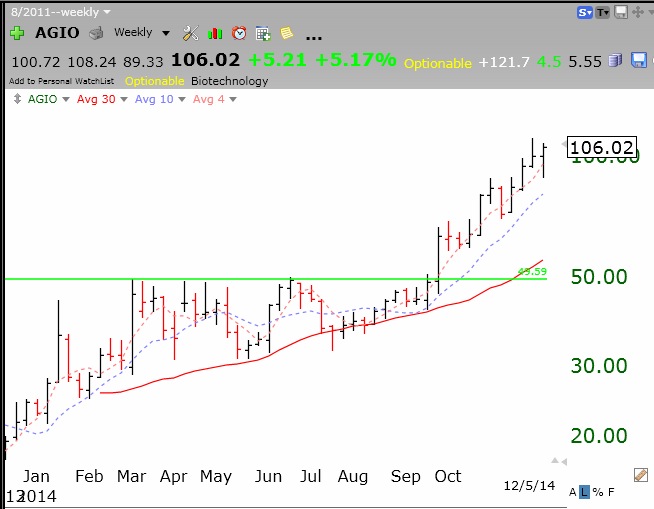Click the 50.00 price axis label
The width and height of the screenshot is (654, 509).
point(599,277)
